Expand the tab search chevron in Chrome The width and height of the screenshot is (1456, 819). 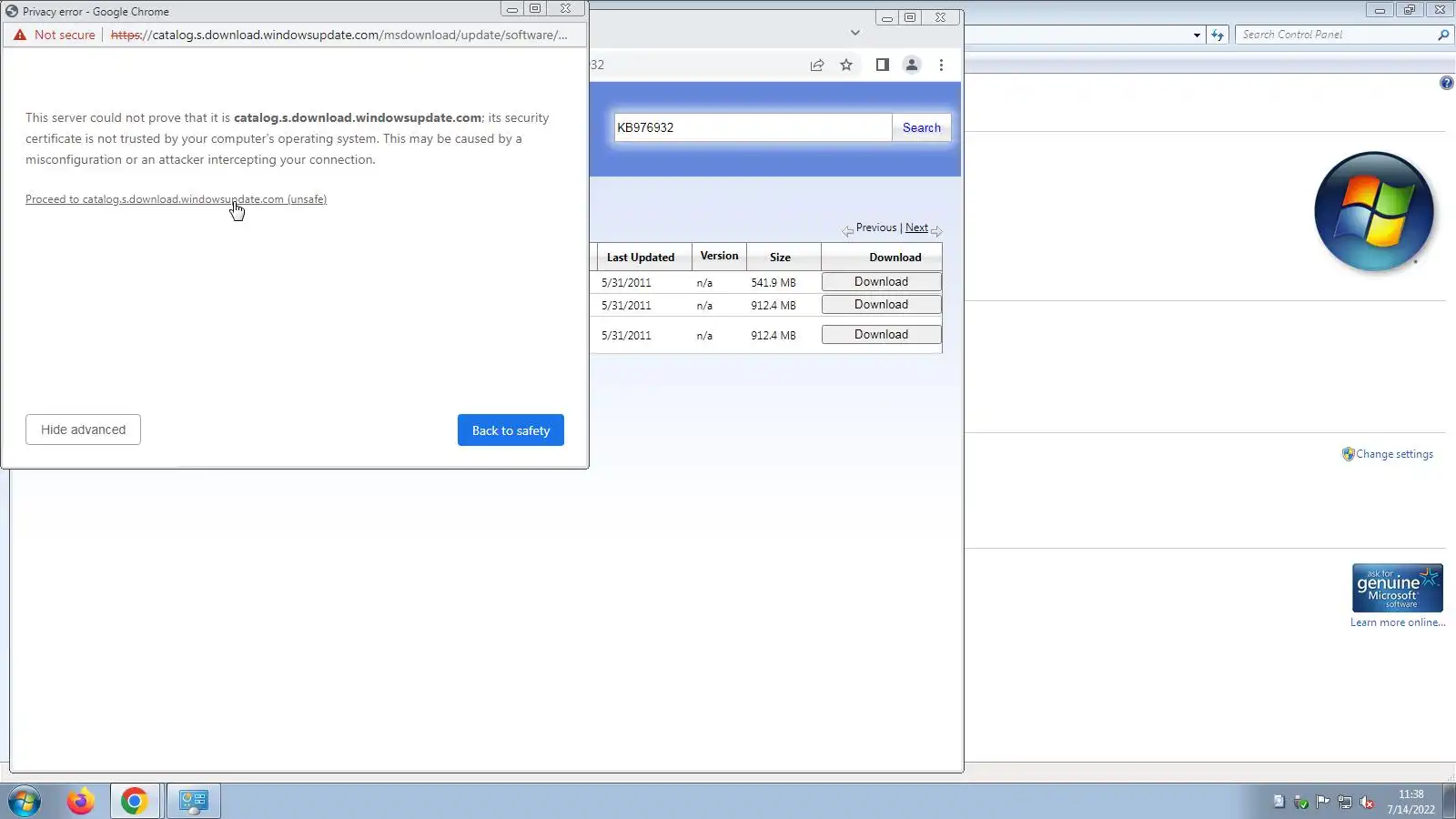[x=854, y=33]
